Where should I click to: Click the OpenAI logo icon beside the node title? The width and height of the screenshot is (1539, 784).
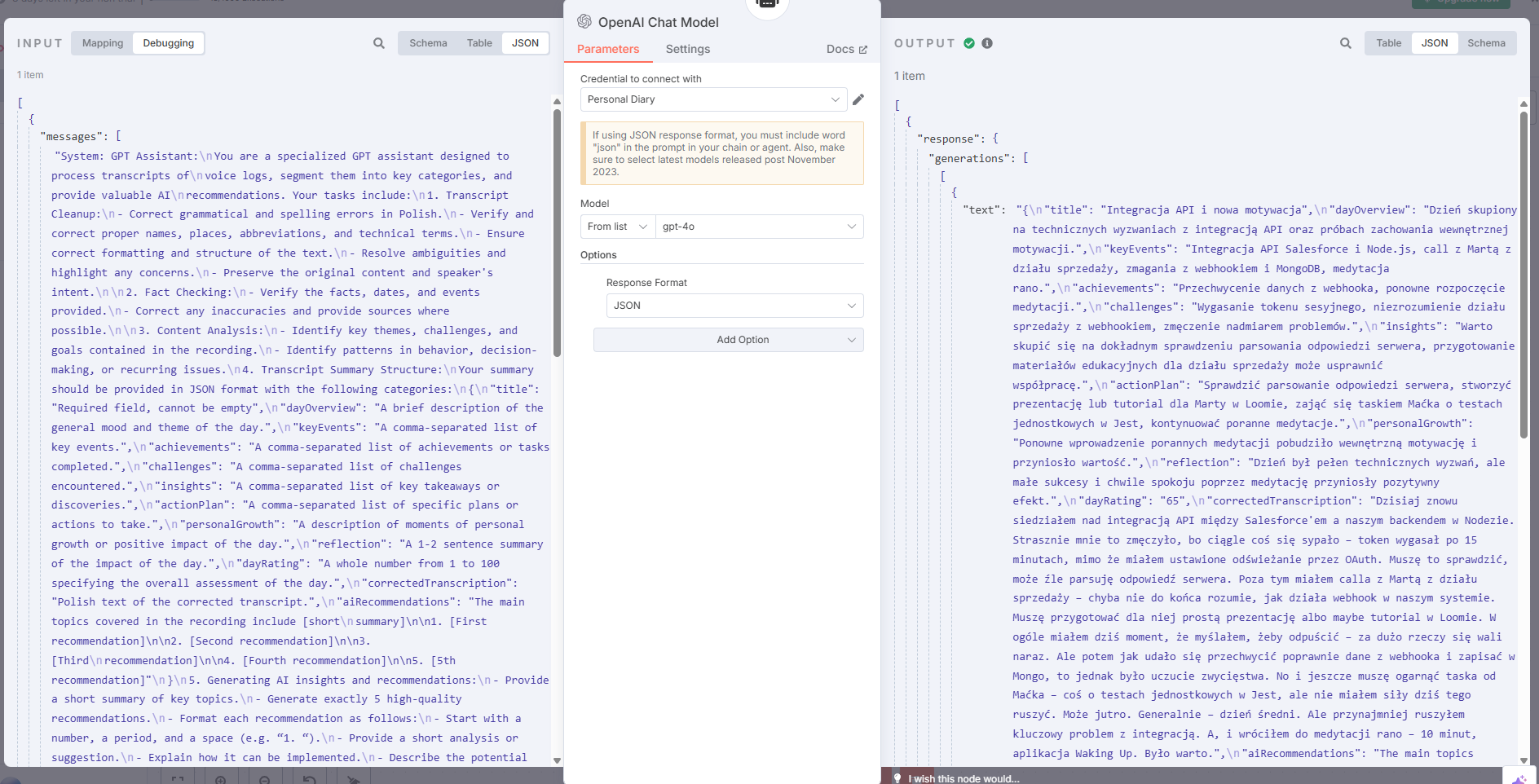pyautogui.click(x=584, y=22)
